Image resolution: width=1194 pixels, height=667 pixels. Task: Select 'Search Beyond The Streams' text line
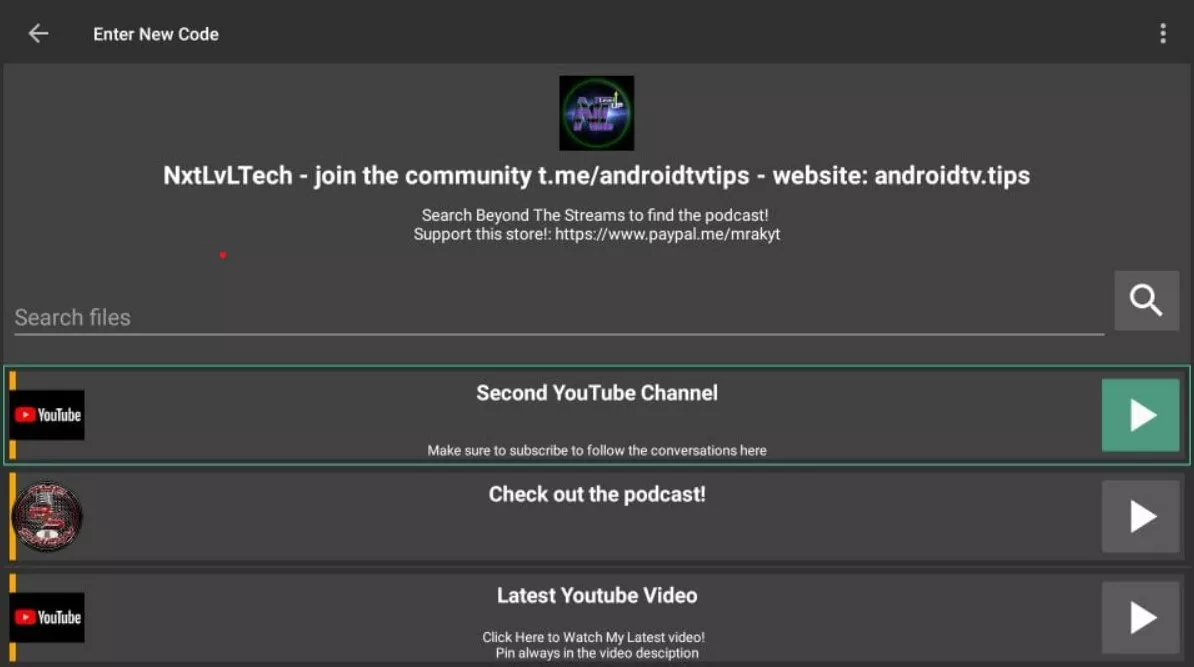[x=595, y=215]
